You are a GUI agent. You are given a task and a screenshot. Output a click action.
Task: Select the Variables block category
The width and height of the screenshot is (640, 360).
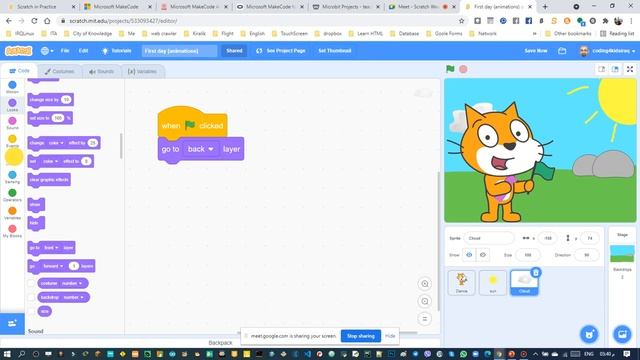tap(12, 213)
